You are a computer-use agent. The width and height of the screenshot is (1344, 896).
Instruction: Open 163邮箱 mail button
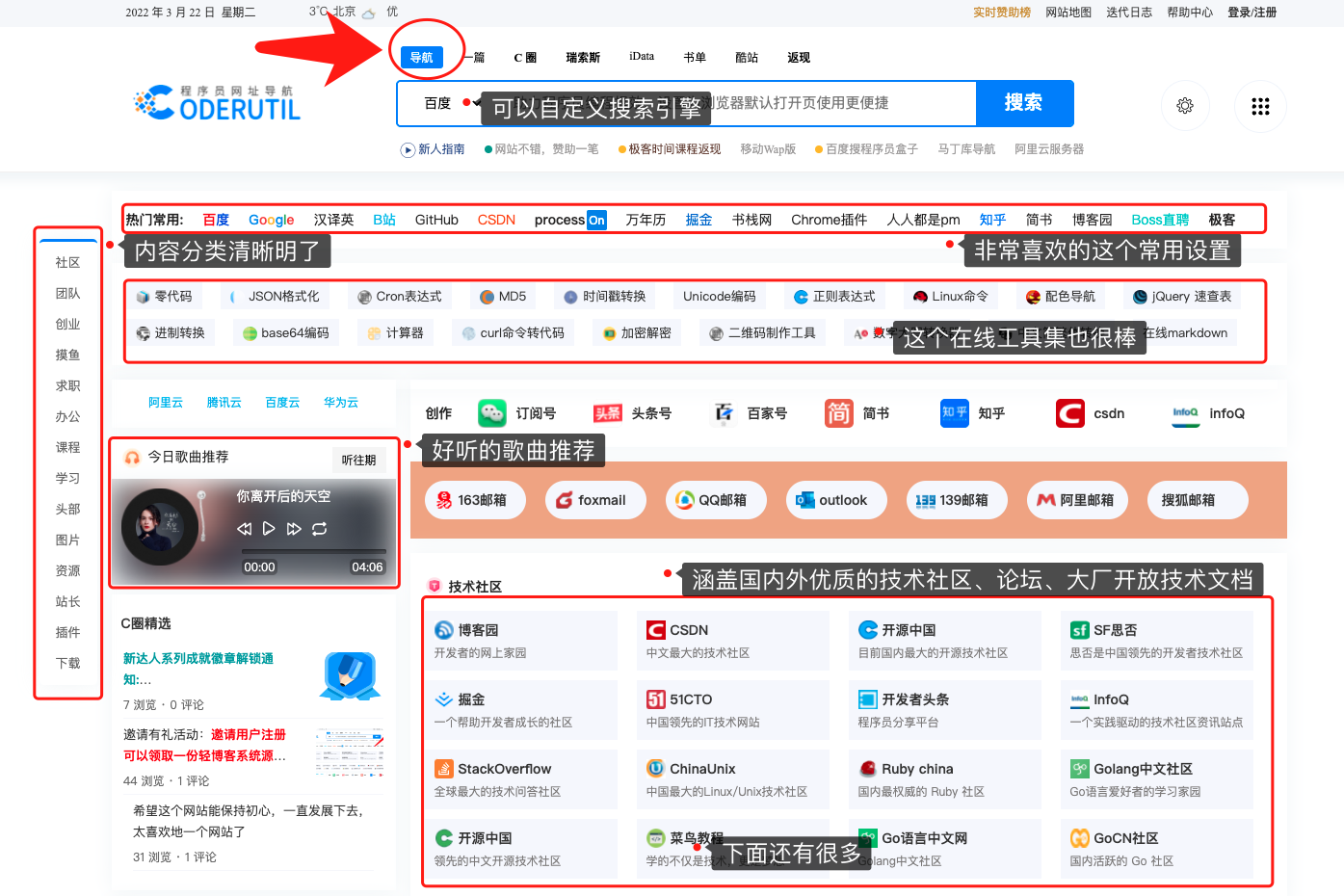pos(476,500)
